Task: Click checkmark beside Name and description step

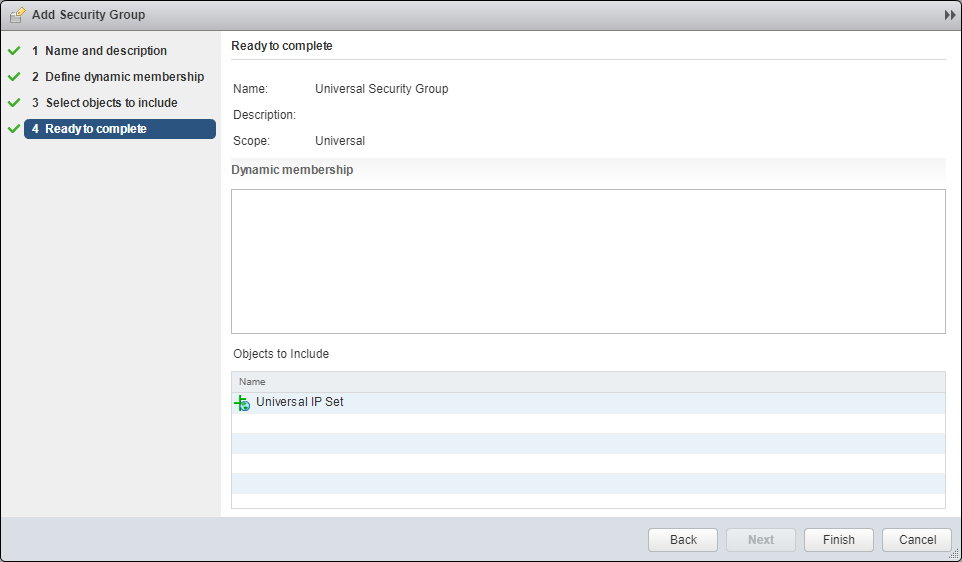Action: tap(14, 51)
